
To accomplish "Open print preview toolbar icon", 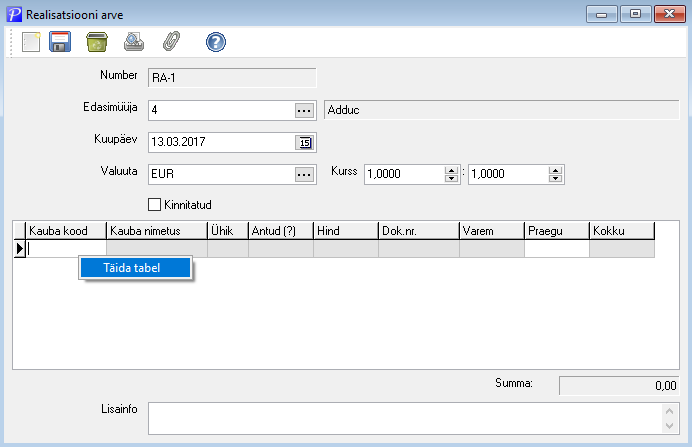I will pyautogui.click(x=134, y=42).
